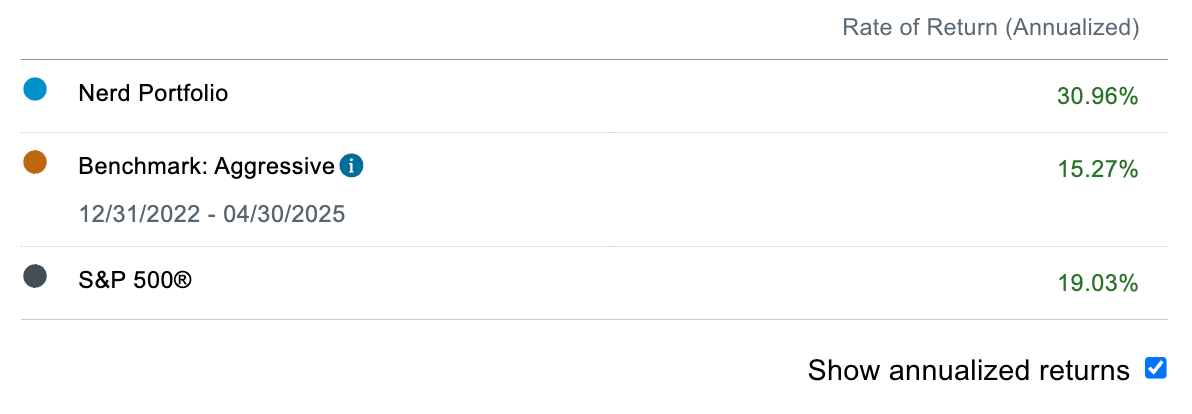Click the blue Nerd Portfolio legend dot
Image resolution: width=1192 pixels, height=414 pixels.
tap(35, 90)
